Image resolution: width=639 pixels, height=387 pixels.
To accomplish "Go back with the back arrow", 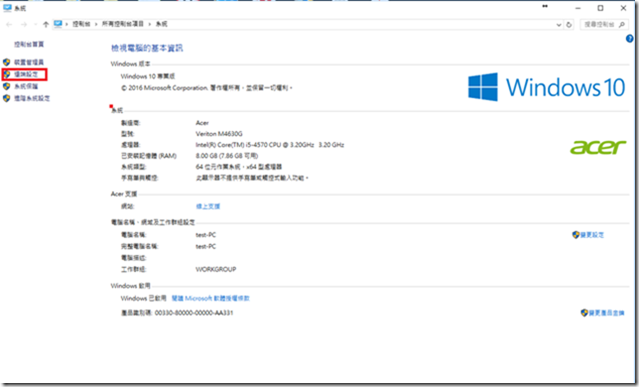I will tap(9, 24).
